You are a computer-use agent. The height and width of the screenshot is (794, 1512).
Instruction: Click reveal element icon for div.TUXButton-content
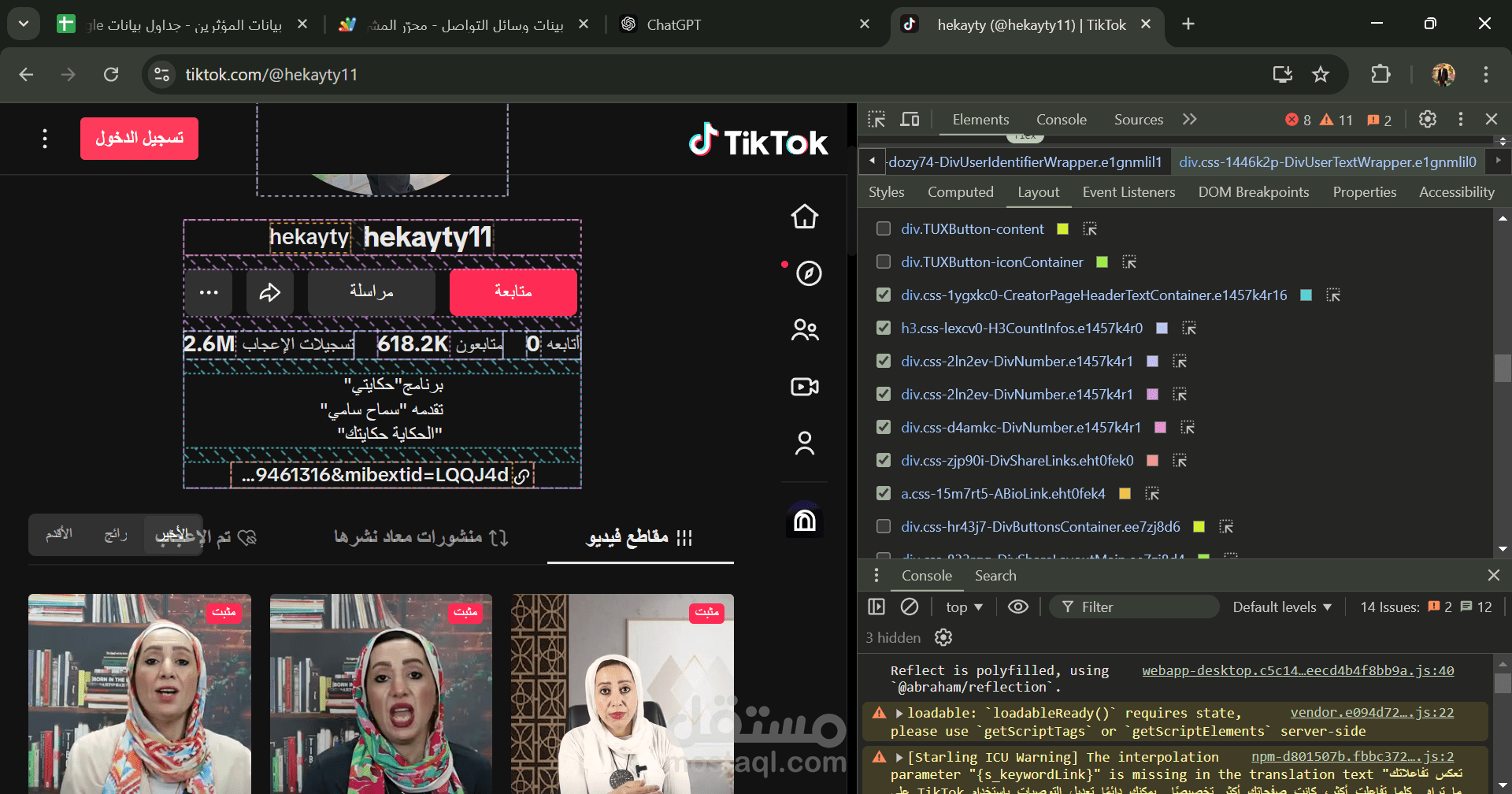click(1090, 229)
